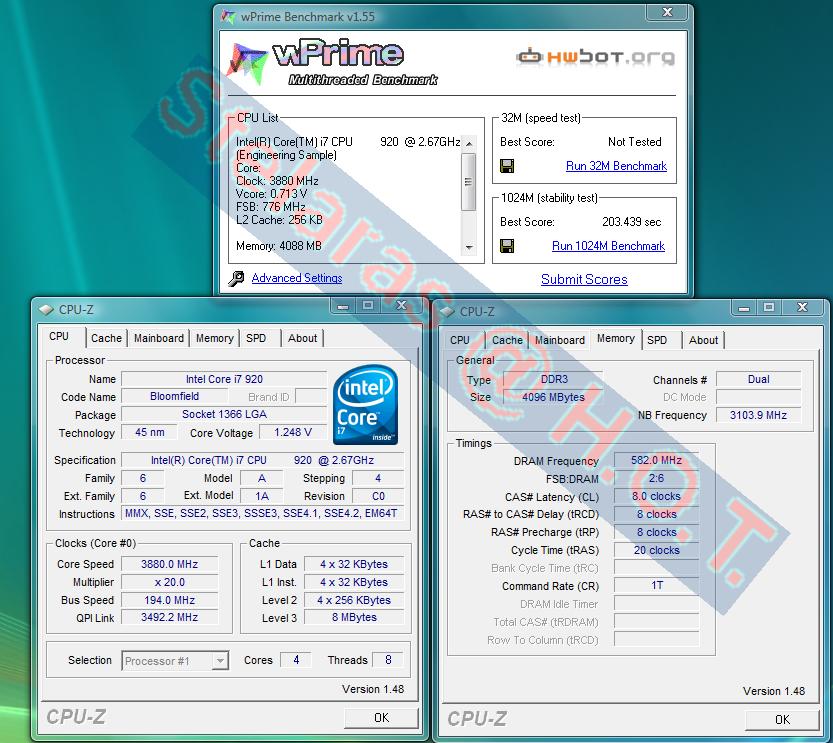The width and height of the screenshot is (833, 743).
Task: Click memory Type value 'DDR3'
Action: coord(554,379)
